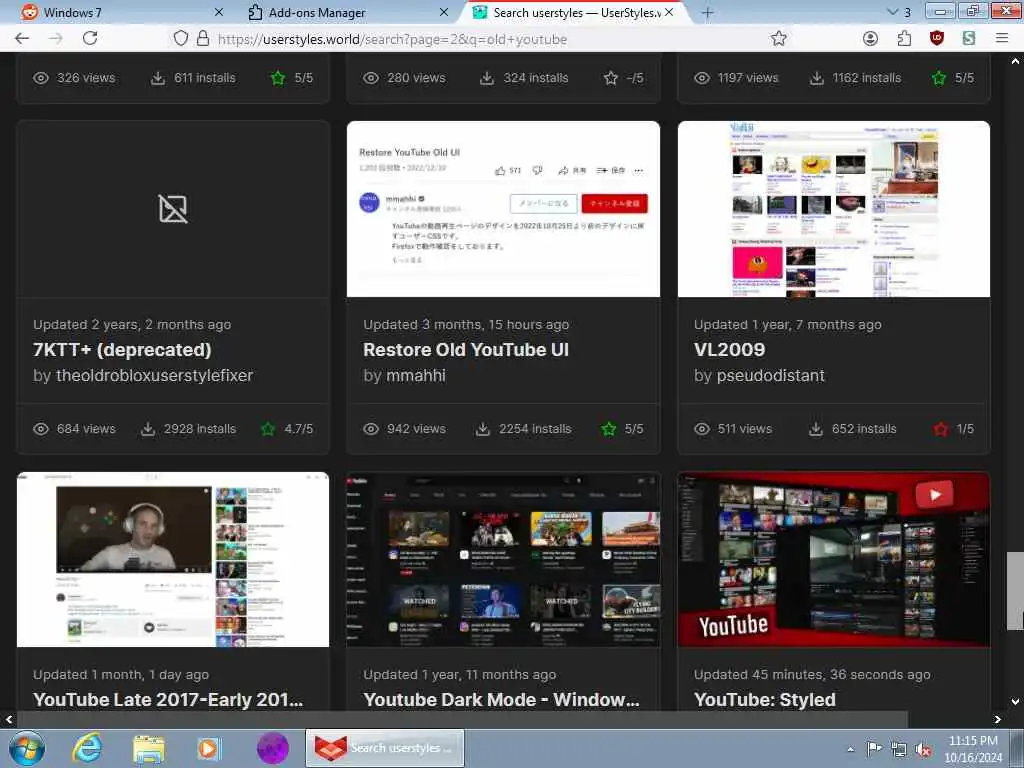Open the Stylus extension icon
This screenshot has height=768, width=1024.
(x=969, y=39)
